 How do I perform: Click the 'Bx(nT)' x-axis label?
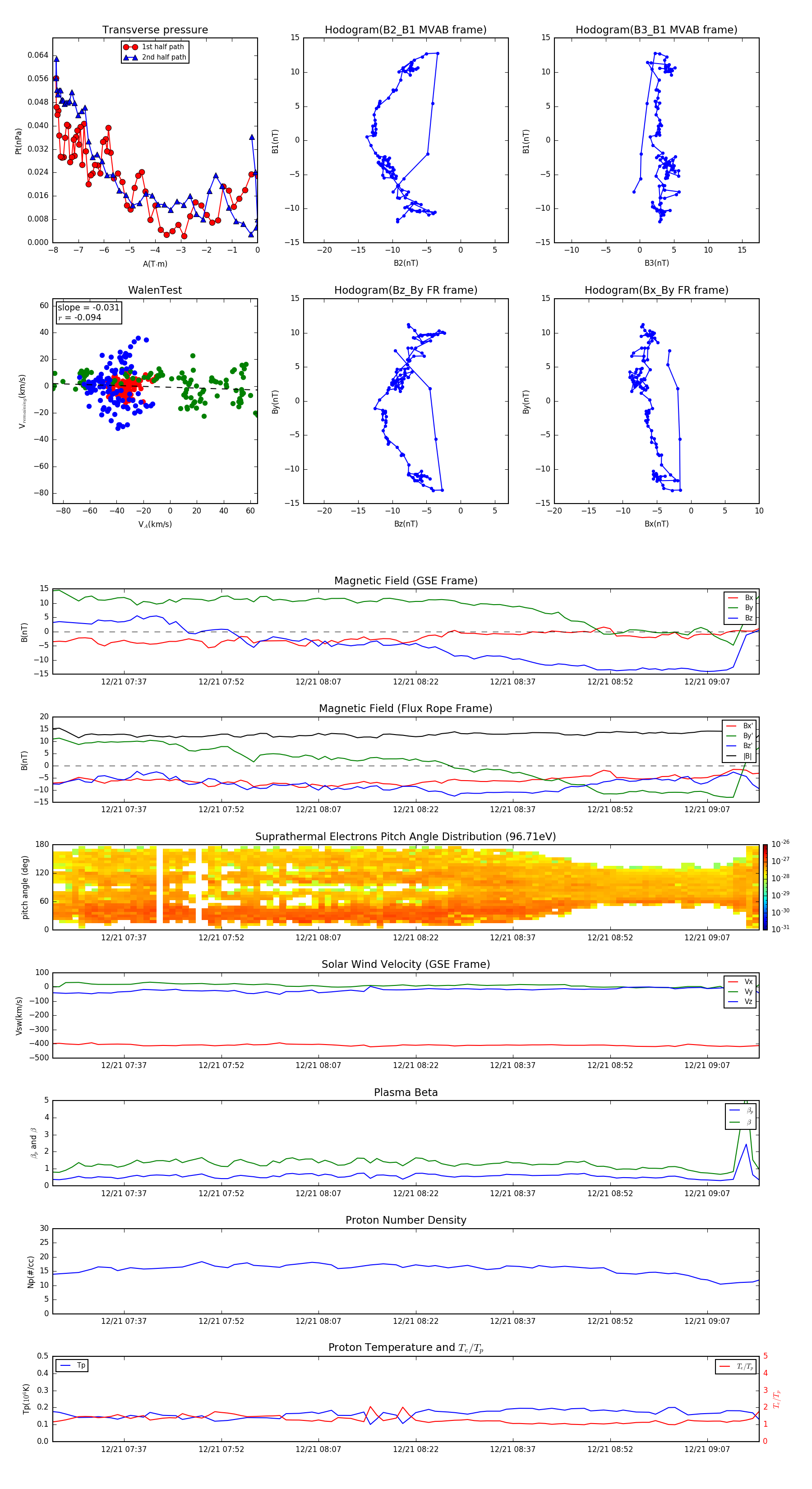pyautogui.click(x=656, y=524)
